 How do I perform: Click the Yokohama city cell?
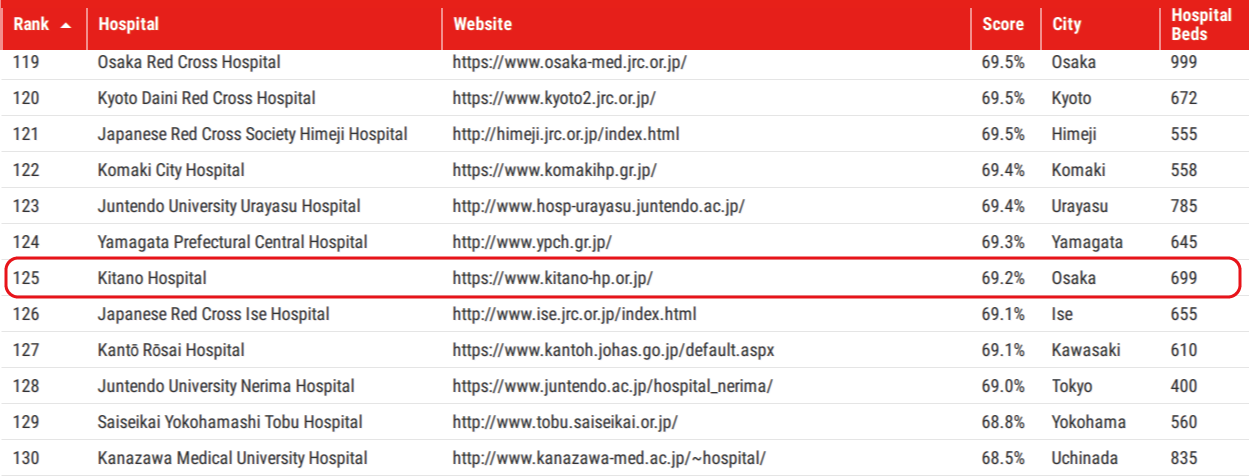1088,422
